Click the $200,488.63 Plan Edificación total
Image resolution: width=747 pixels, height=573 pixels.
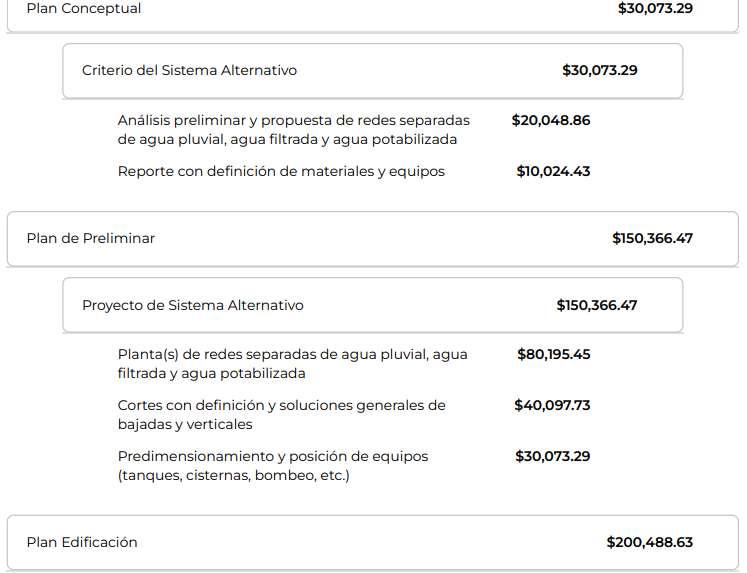click(x=649, y=542)
